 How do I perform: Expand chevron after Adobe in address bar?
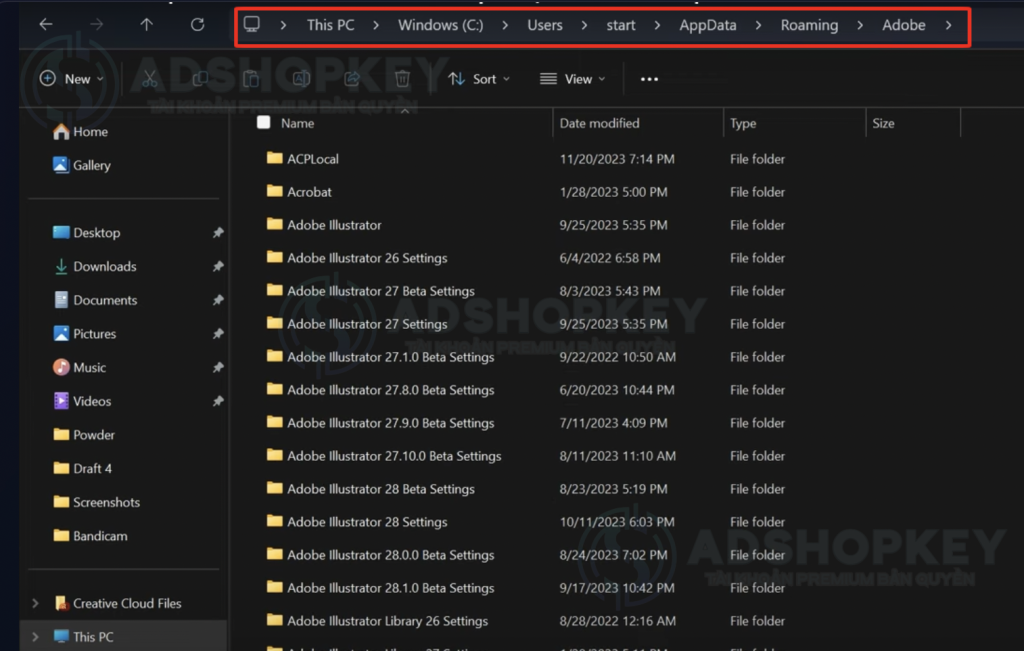tap(948, 25)
